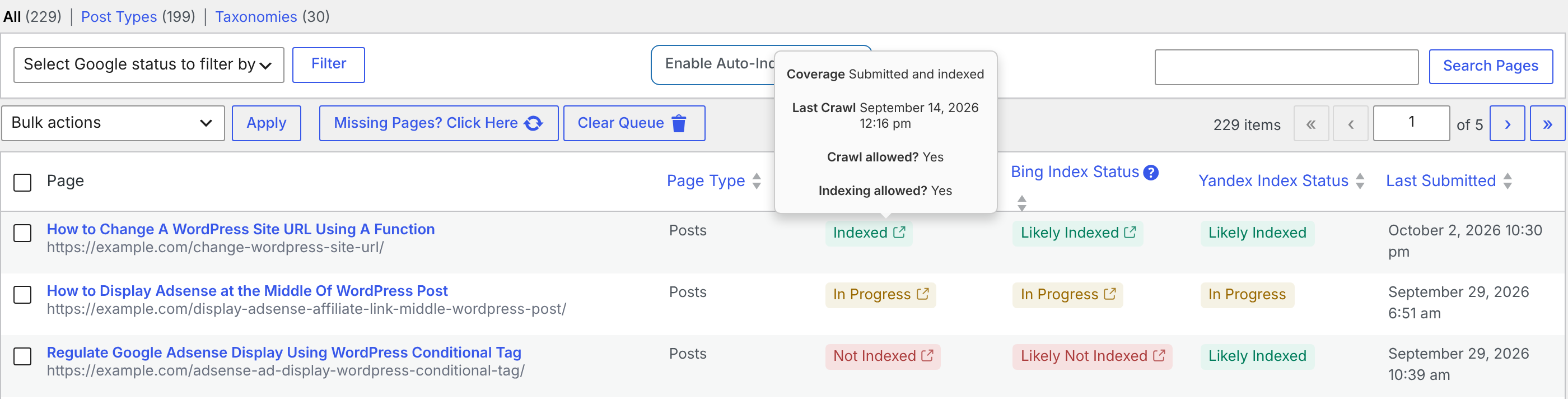Viewport: 1568px width, 399px height.
Task: Click Missing Pages? Click Here button
Action: tap(438, 123)
